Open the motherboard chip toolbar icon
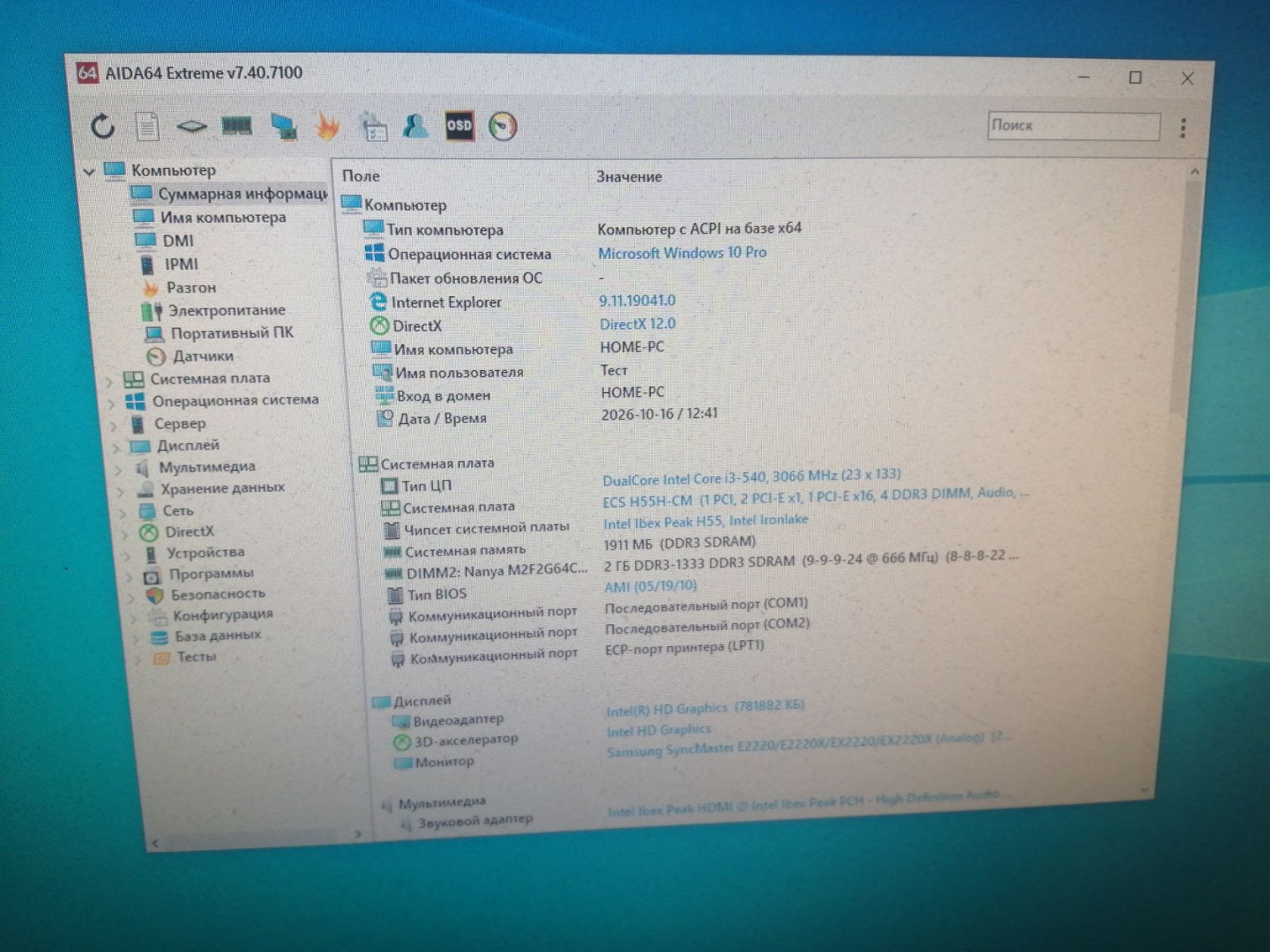1270x952 pixels. pos(191,126)
